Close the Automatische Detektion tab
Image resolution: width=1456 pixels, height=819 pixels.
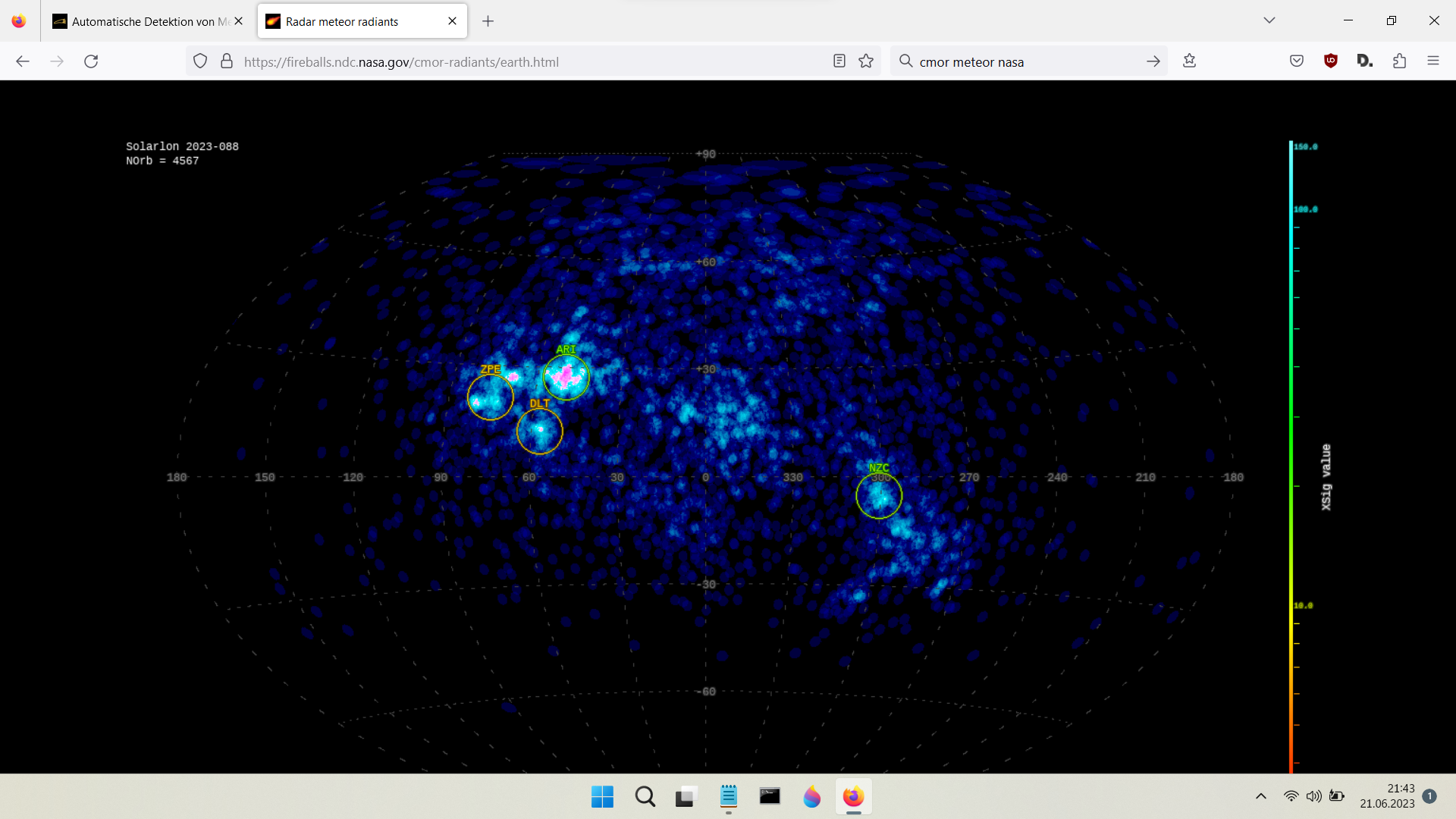click(239, 21)
